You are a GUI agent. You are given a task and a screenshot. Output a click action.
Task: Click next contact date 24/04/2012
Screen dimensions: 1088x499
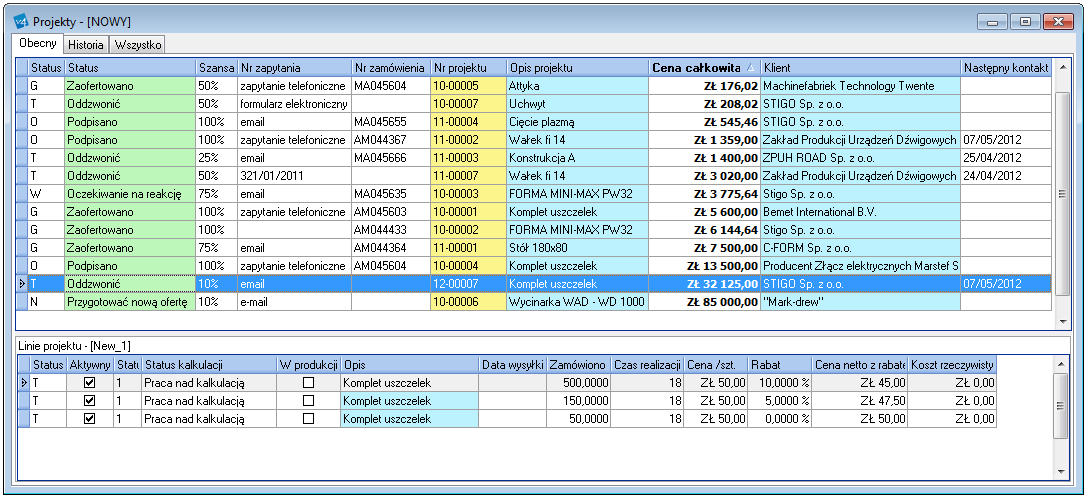click(x=1006, y=176)
